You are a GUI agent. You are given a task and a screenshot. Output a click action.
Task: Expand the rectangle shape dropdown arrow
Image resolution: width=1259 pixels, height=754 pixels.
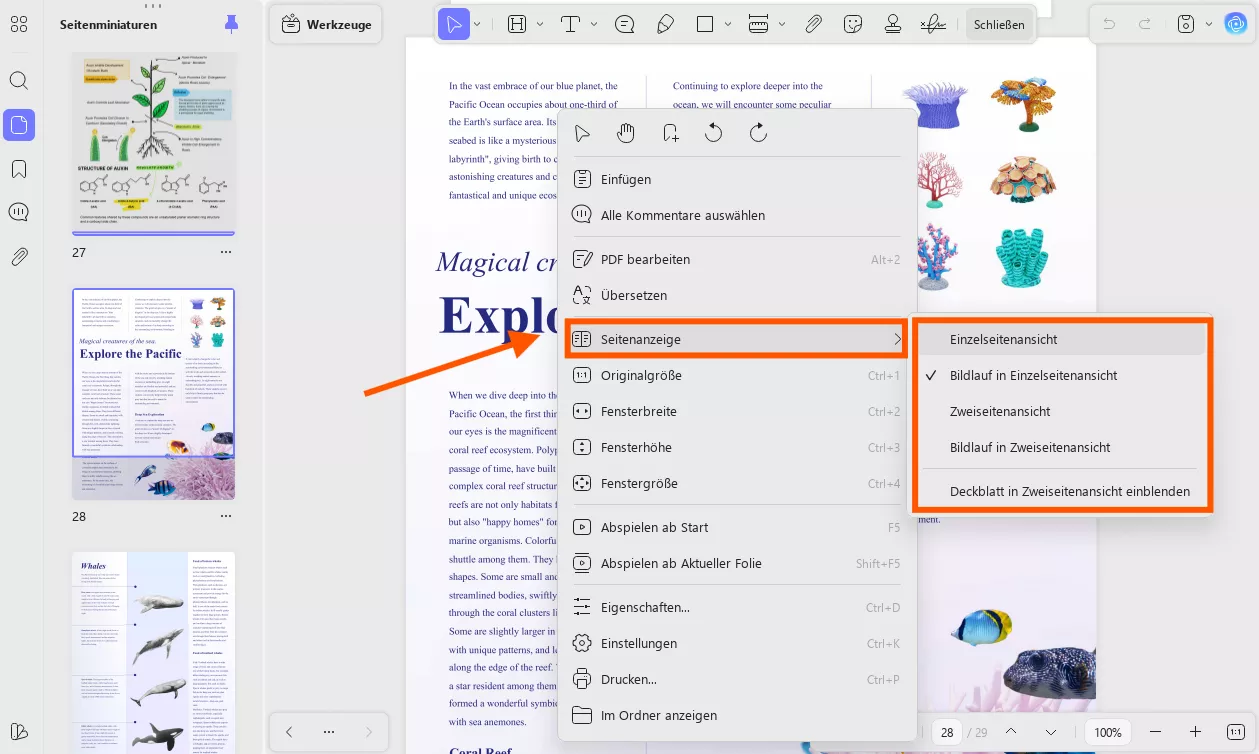(x=728, y=24)
